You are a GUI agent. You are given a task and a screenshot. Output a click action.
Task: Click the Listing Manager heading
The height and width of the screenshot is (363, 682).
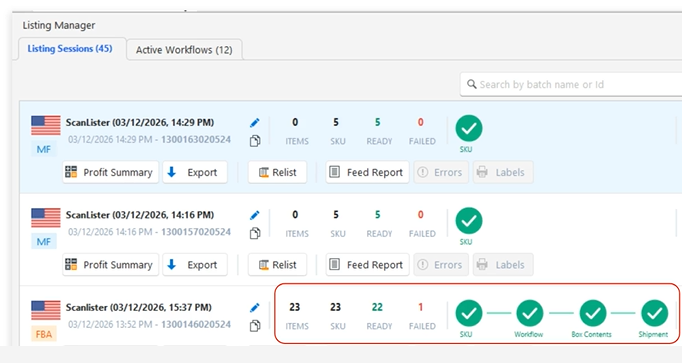tap(59, 25)
